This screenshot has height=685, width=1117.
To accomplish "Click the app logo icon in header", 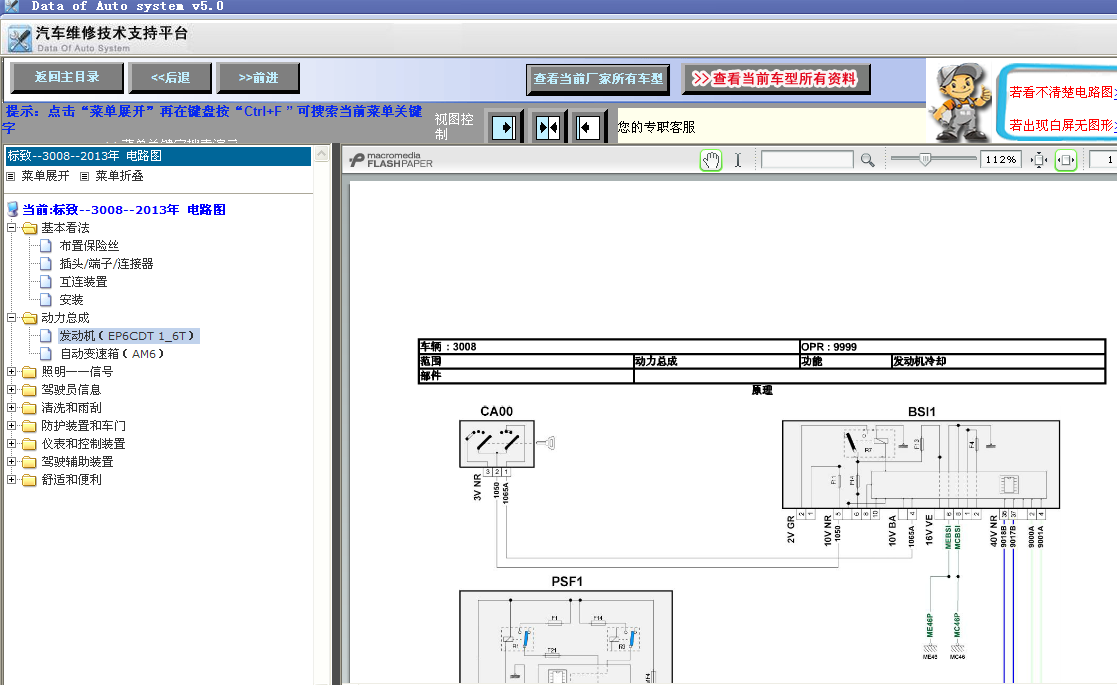I will click(x=20, y=38).
